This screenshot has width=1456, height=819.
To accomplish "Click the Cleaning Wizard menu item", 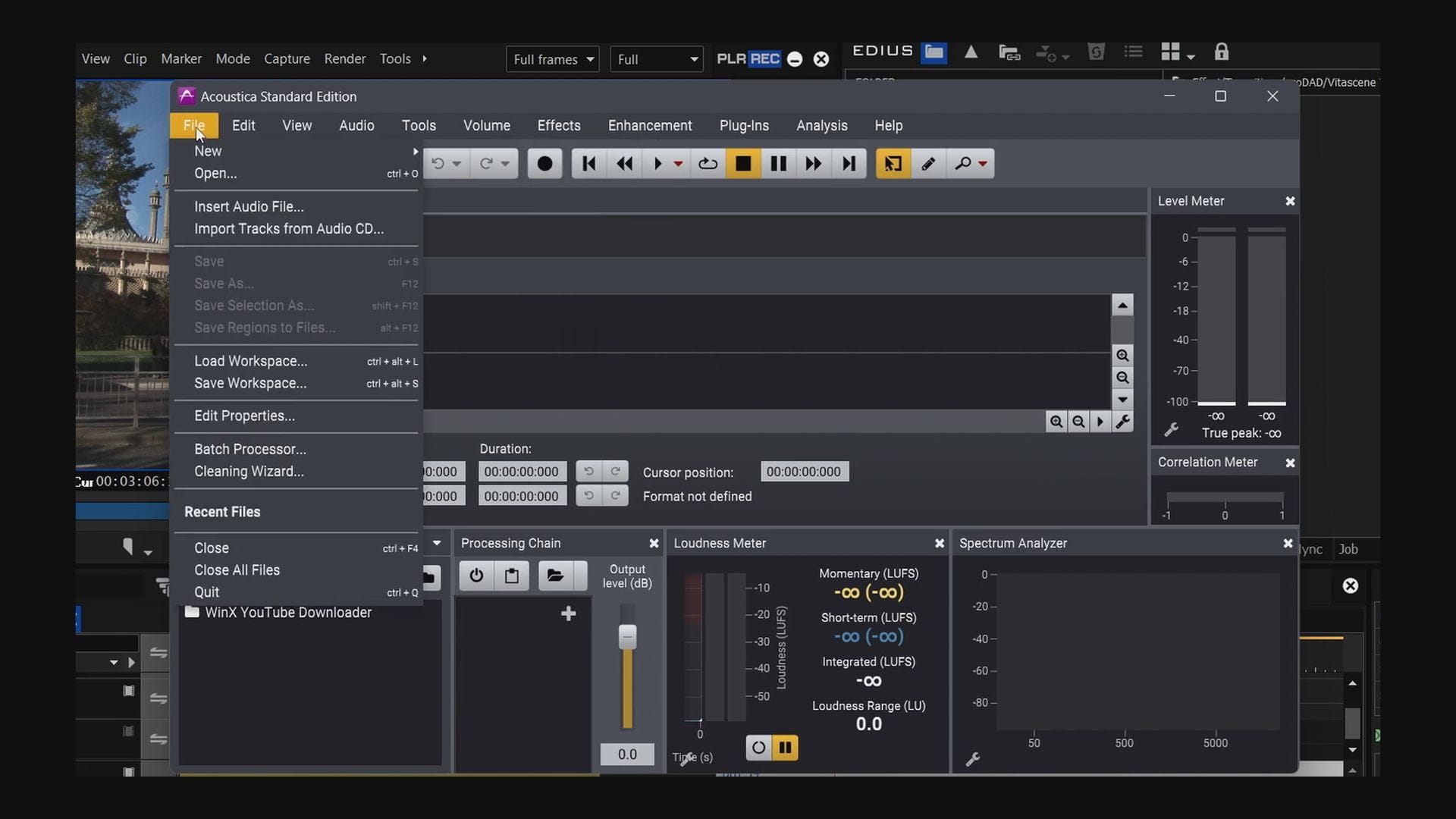I will (249, 471).
